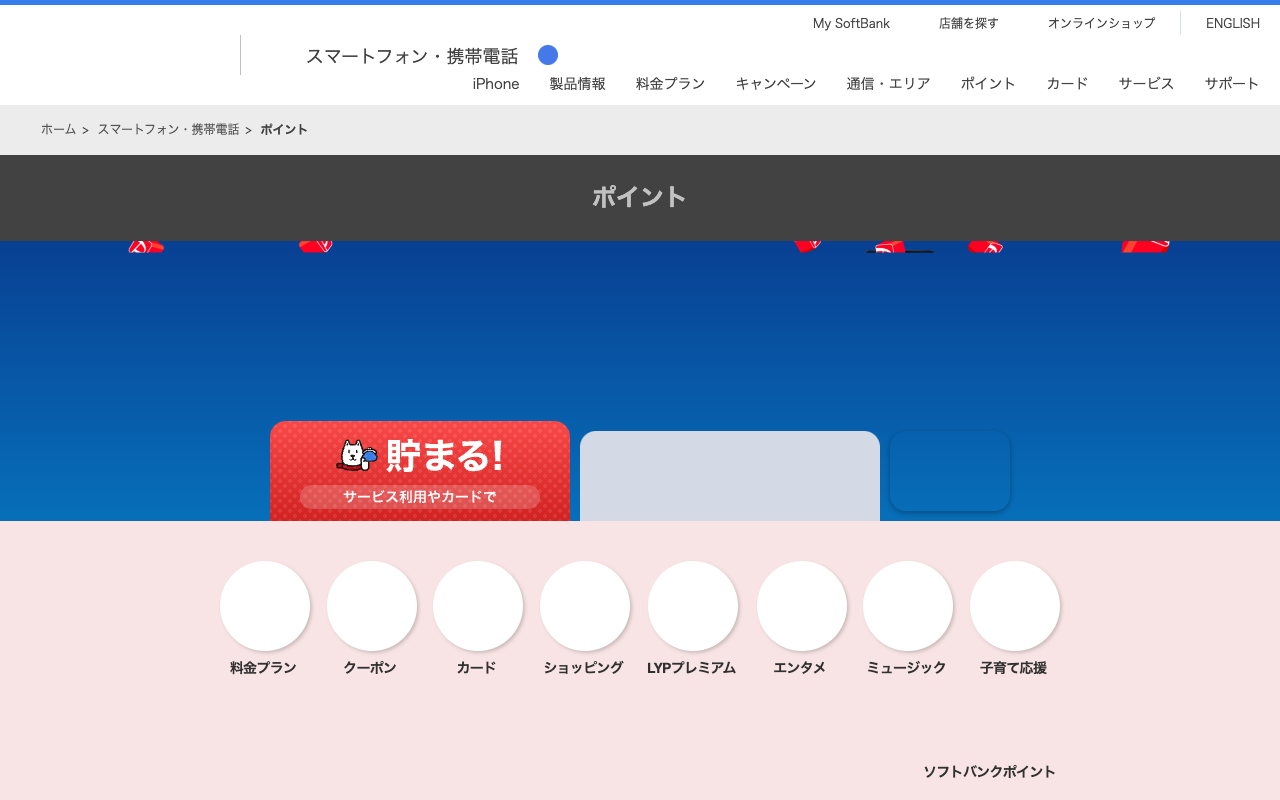The image size is (1280, 800).
Task: Go to ホーム in breadcrumb
Action: click(58, 130)
